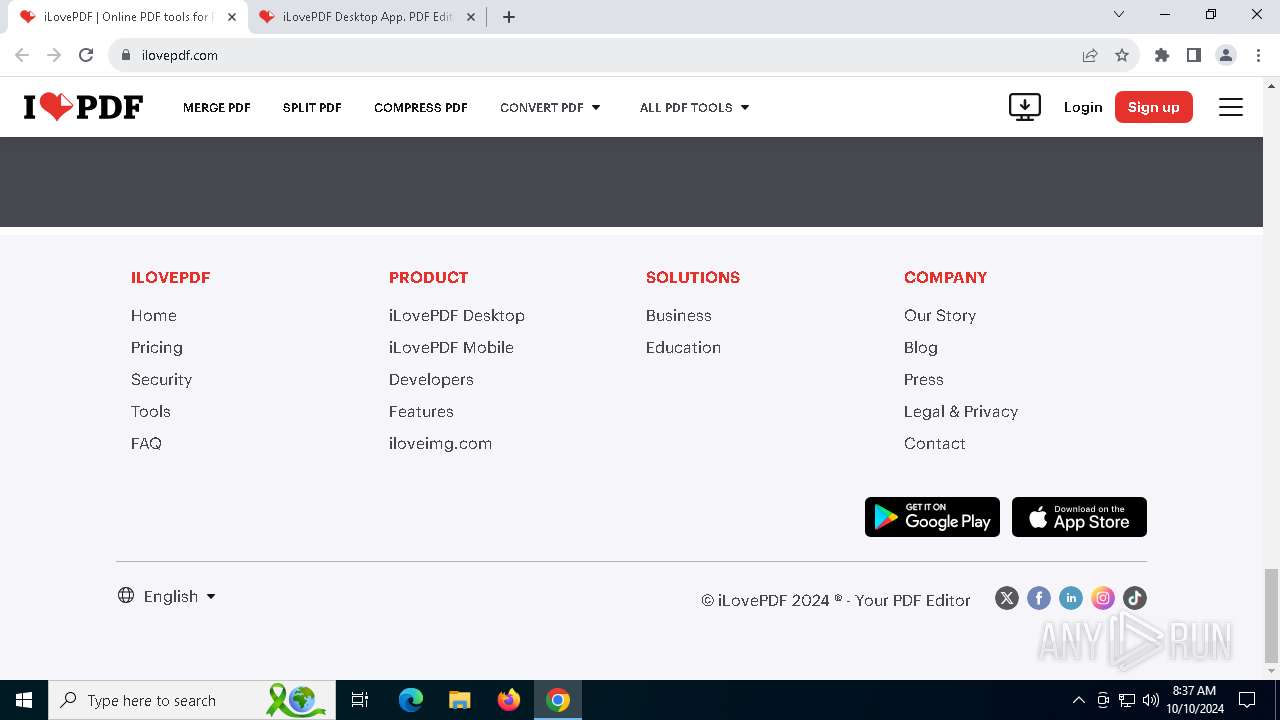This screenshot has height=720, width=1280.
Task: Open Windows Start menu
Action: [x=24, y=700]
